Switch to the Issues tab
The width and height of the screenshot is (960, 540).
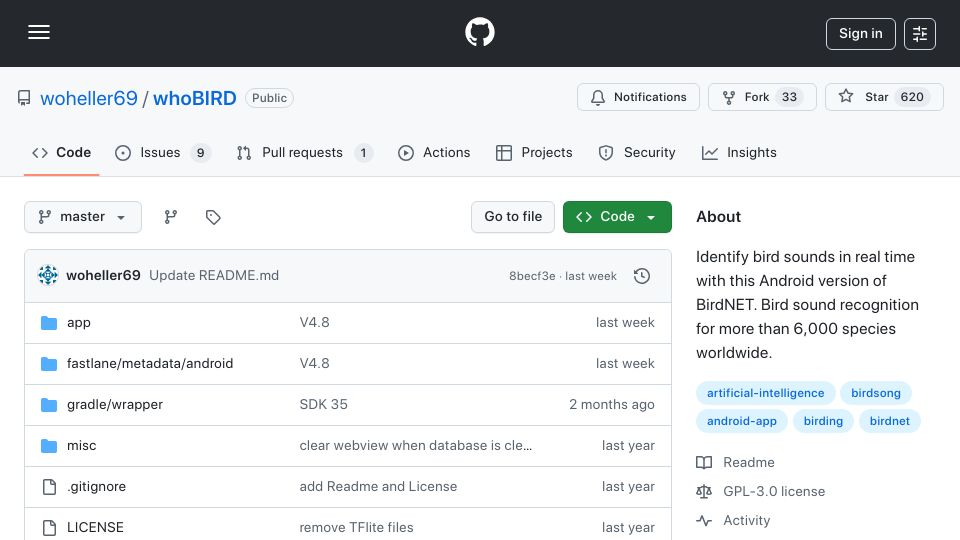tap(162, 152)
